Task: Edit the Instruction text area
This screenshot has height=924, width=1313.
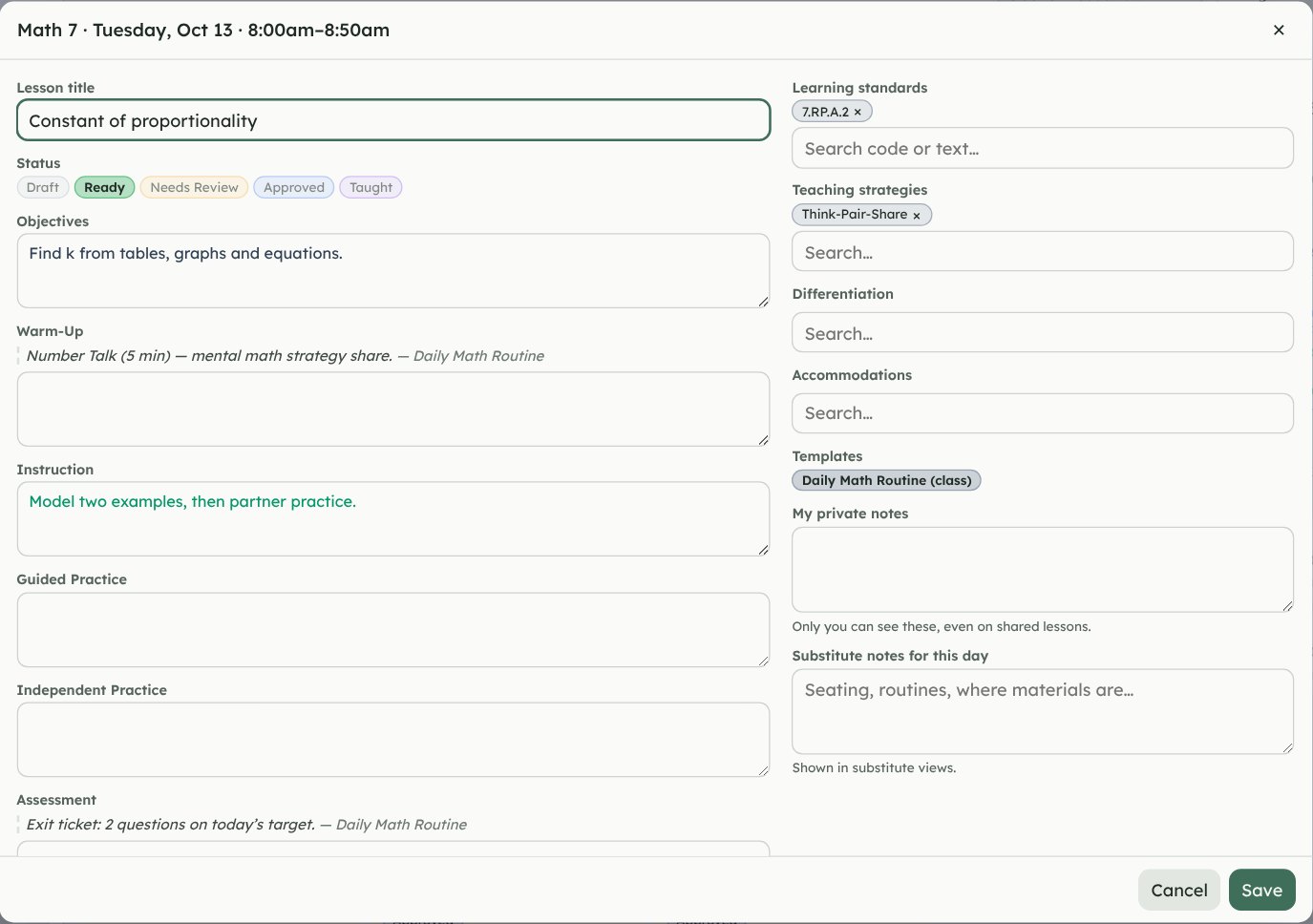Action: tap(393, 519)
